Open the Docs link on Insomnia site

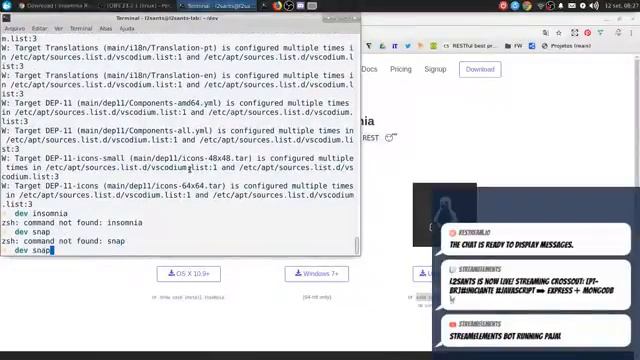(369, 69)
